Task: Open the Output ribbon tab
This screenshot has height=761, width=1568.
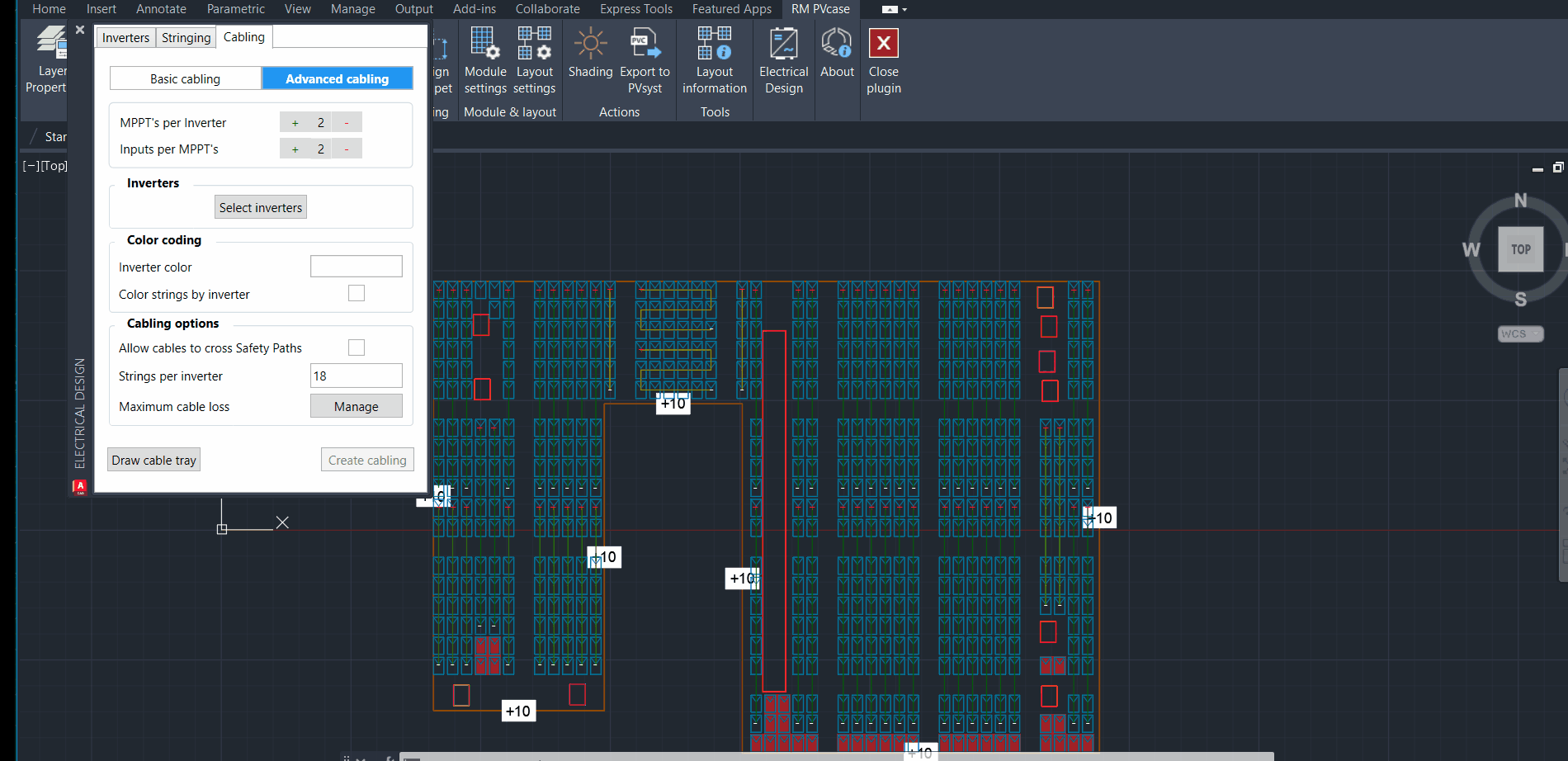Action: [x=413, y=9]
